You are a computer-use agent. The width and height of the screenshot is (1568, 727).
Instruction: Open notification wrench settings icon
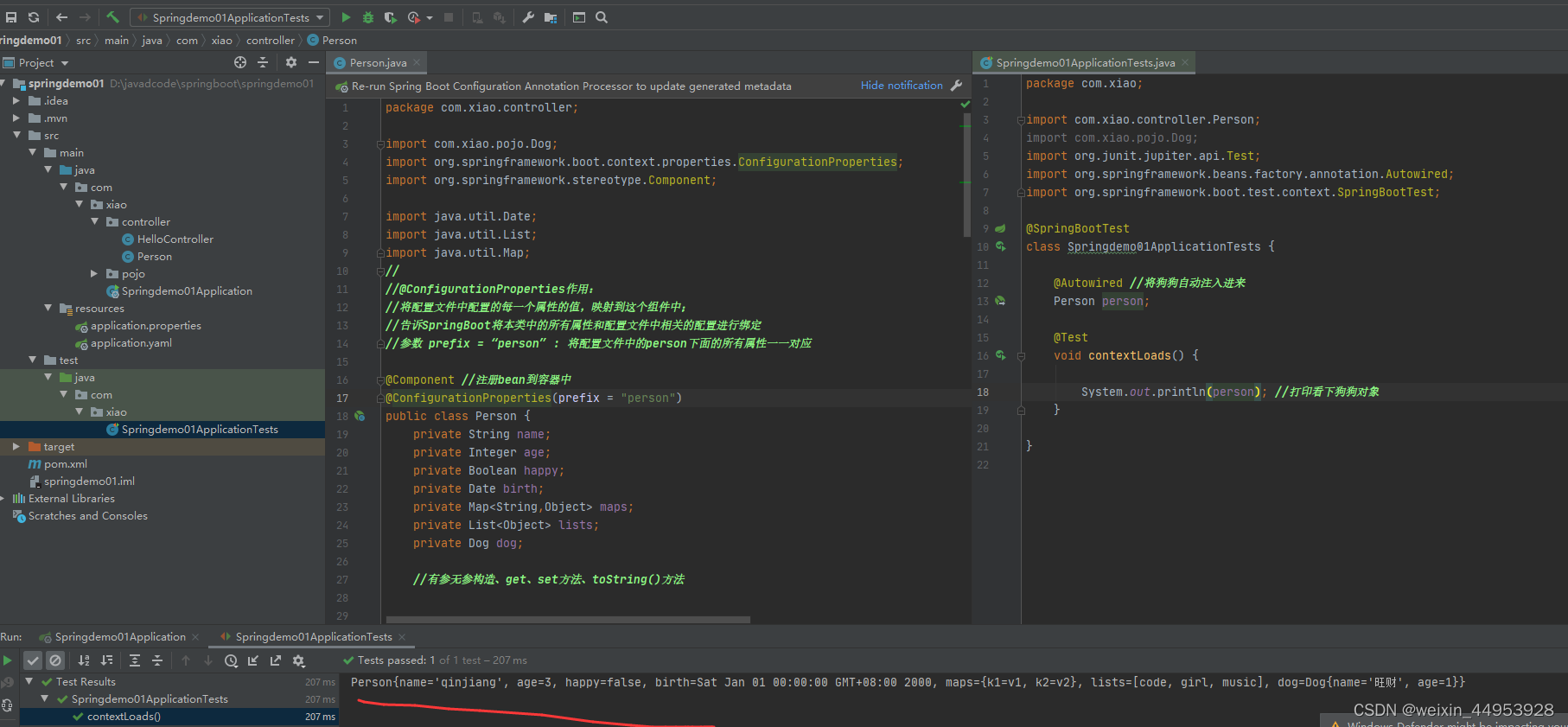point(956,86)
